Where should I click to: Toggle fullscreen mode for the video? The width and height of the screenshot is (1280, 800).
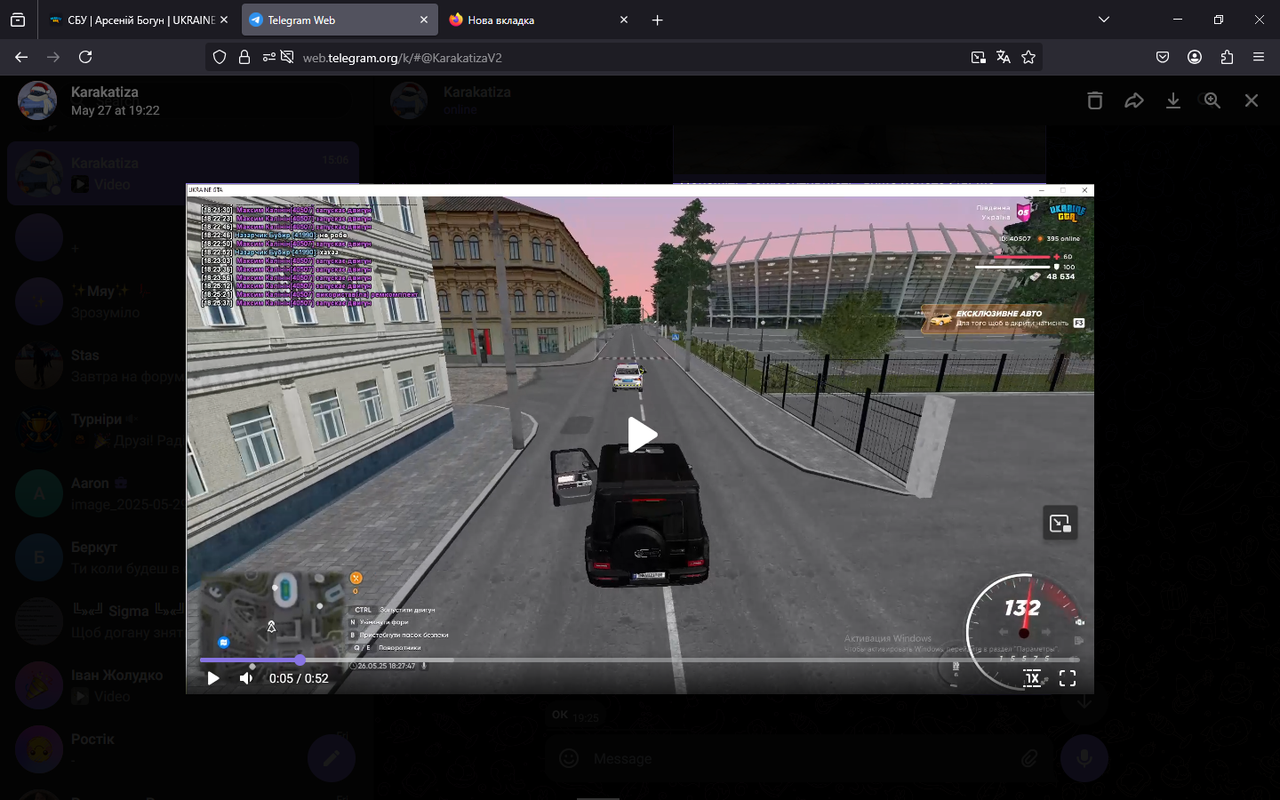click(1067, 678)
